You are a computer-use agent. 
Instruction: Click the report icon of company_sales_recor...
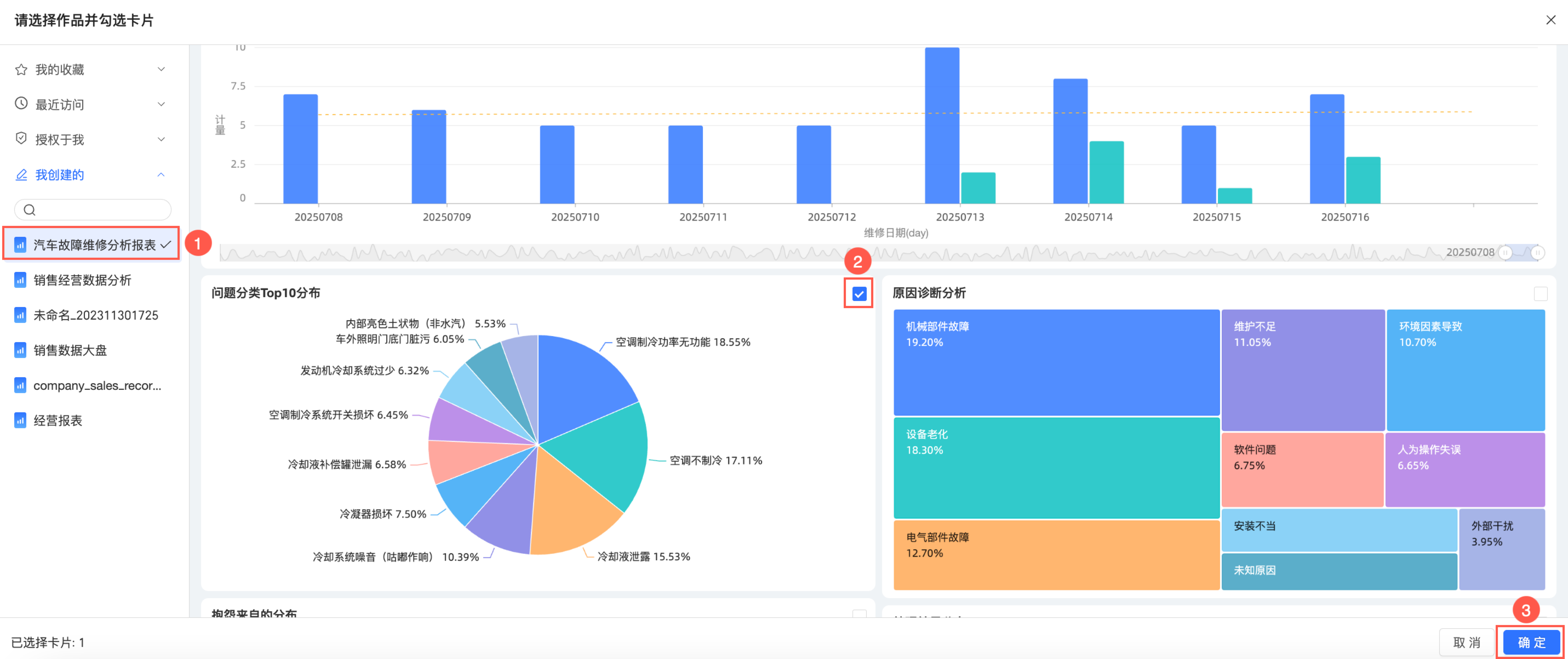pyautogui.click(x=20, y=385)
